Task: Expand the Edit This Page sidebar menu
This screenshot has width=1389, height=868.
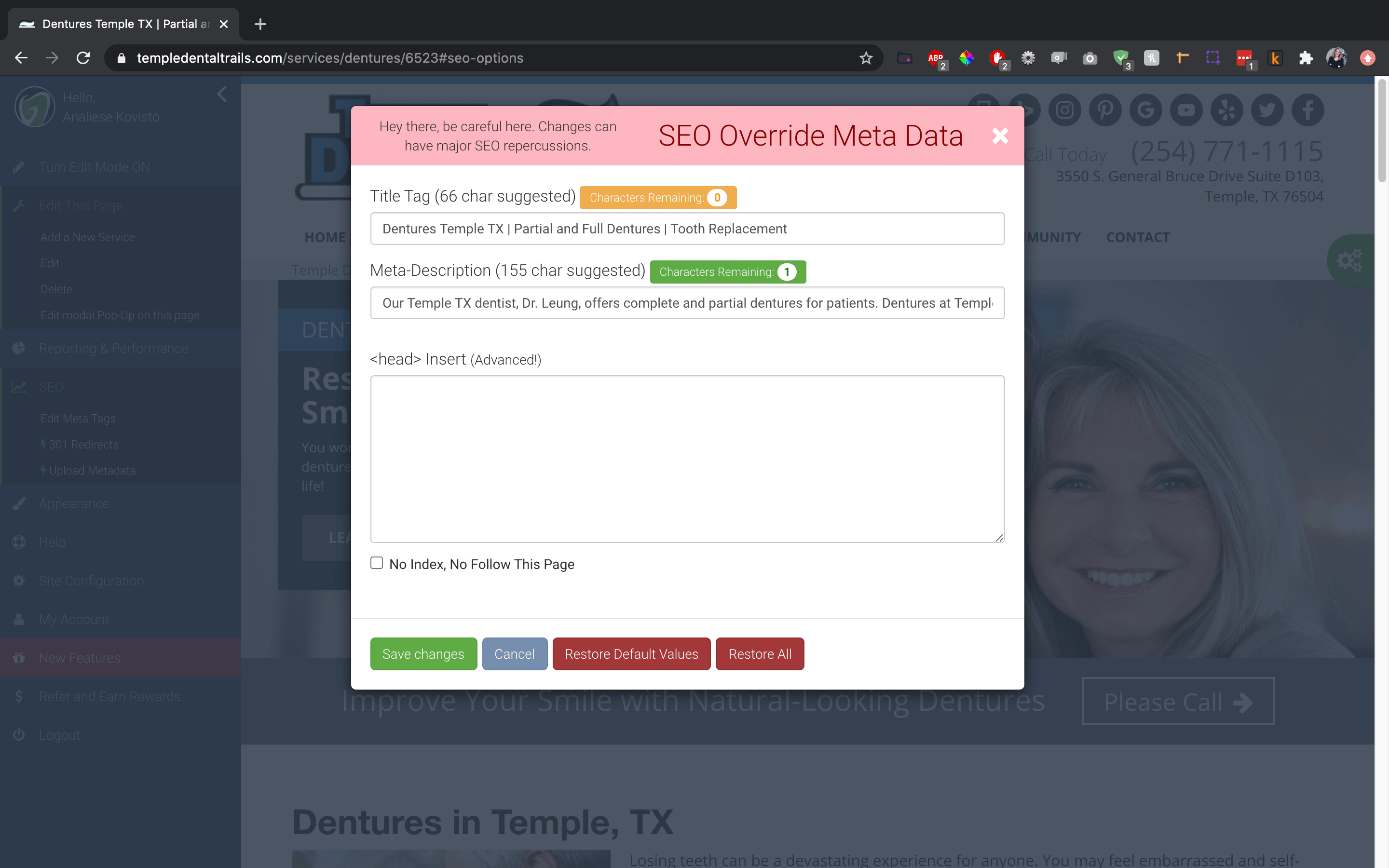Action: (x=80, y=205)
